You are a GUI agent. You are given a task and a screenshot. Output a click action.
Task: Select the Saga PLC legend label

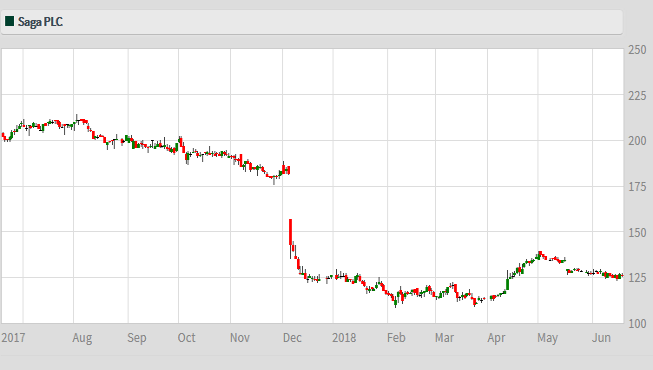(x=40, y=22)
